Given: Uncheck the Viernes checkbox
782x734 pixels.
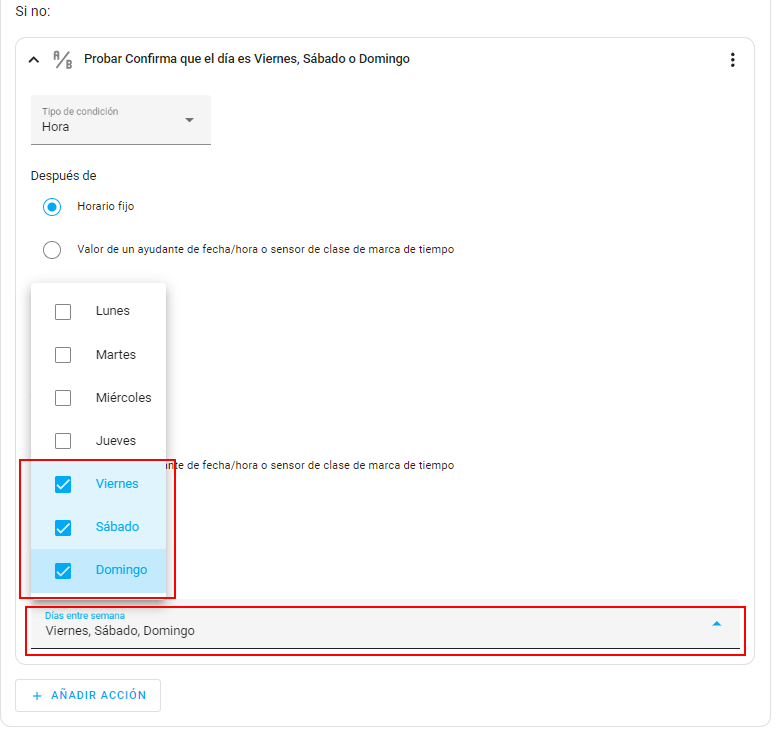Looking at the screenshot, I should 63,484.
